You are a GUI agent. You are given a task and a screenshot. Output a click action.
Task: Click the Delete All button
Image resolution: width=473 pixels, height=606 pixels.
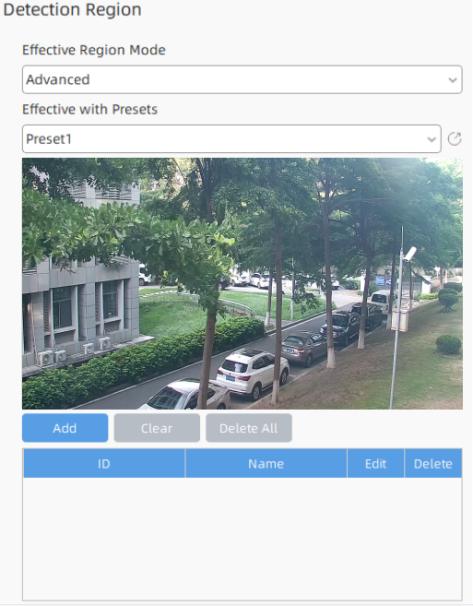(248, 428)
